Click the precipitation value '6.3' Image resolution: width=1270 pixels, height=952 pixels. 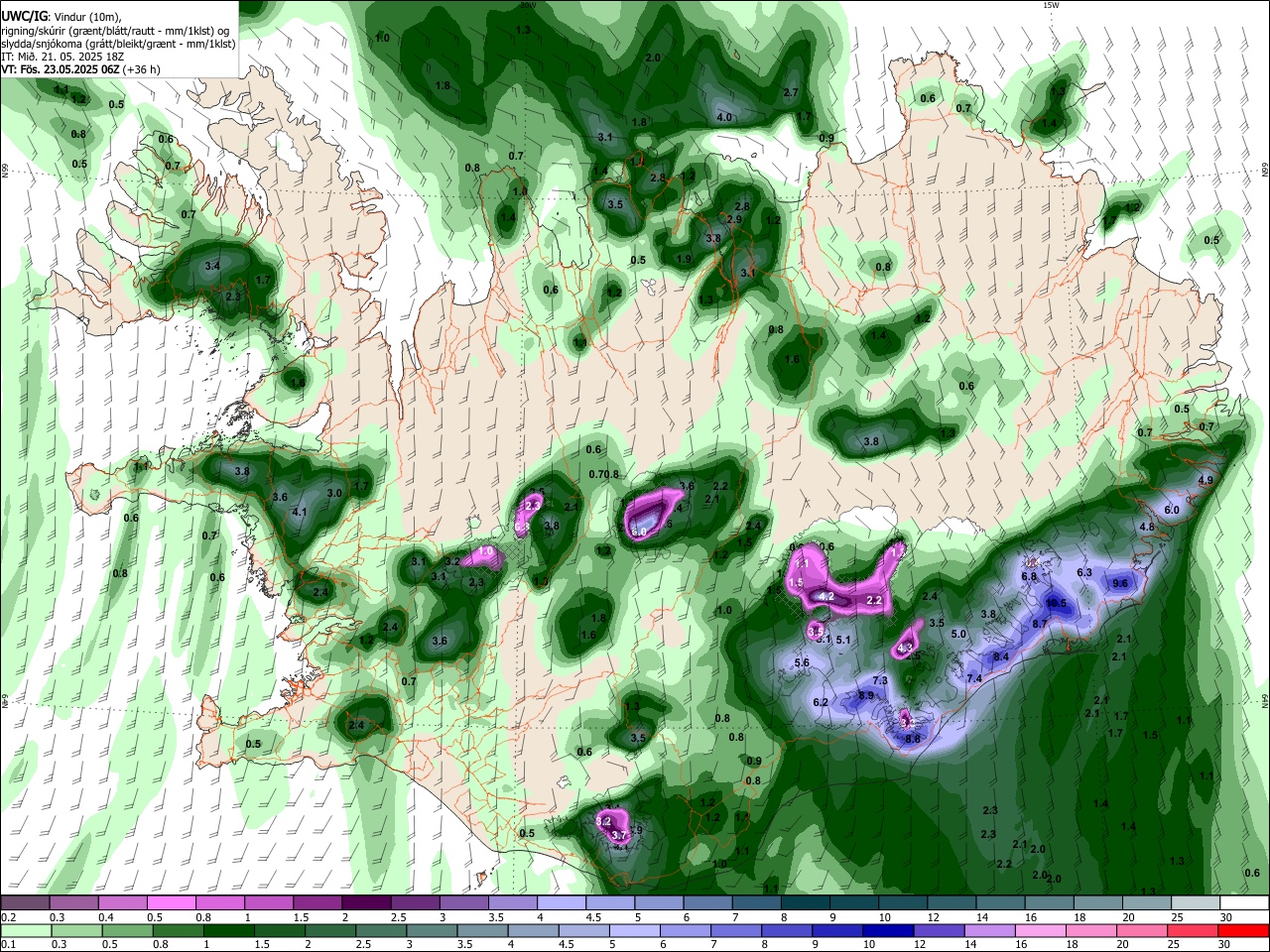point(1084,572)
